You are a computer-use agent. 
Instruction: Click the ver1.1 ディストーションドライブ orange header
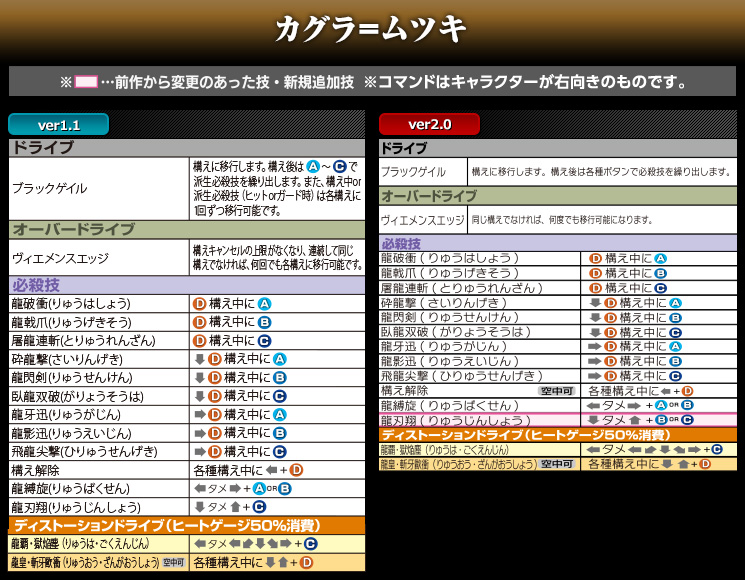tap(187, 525)
